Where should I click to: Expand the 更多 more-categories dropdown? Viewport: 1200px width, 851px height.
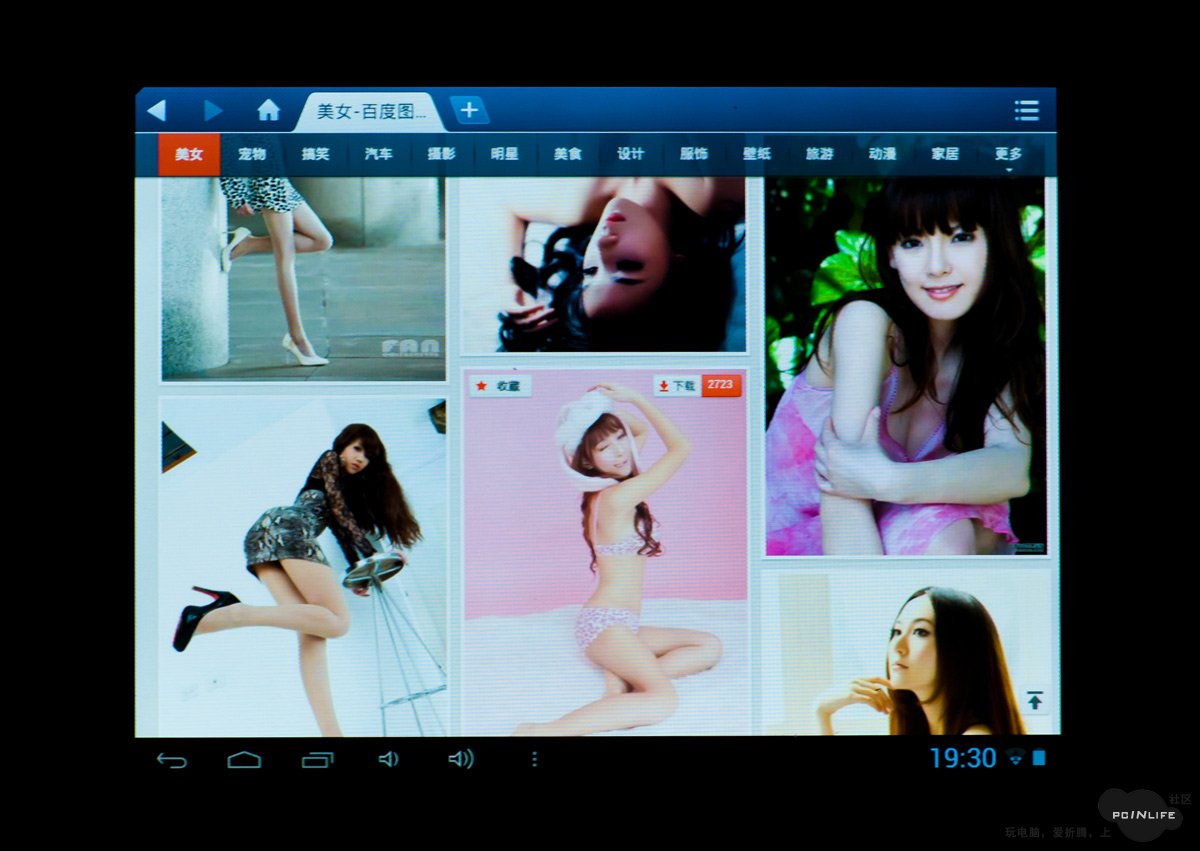tap(1008, 155)
